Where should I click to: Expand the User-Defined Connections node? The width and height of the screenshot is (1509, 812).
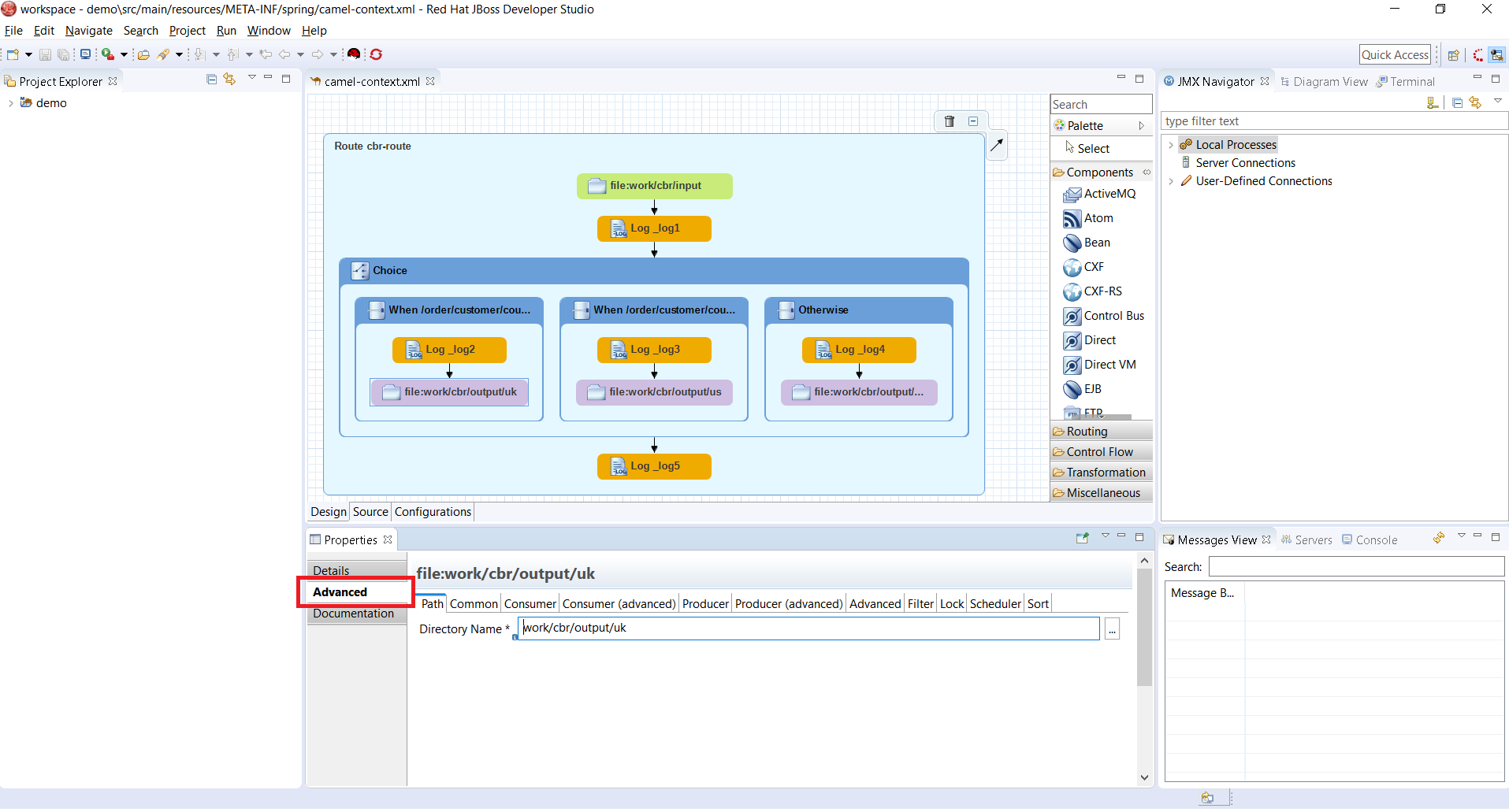pyautogui.click(x=1171, y=181)
